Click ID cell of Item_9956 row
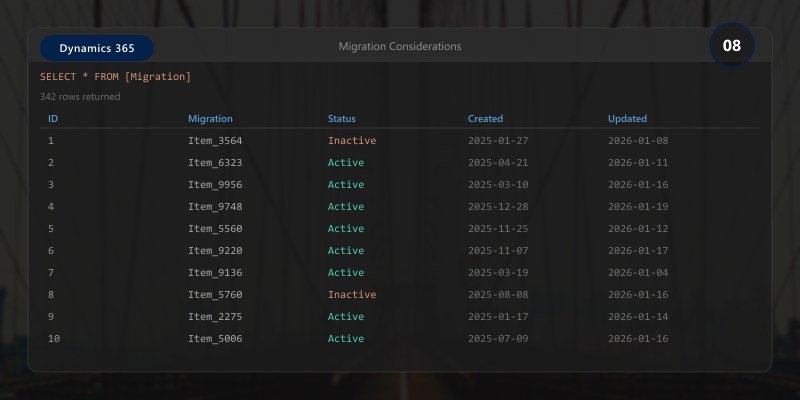 (51, 184)
